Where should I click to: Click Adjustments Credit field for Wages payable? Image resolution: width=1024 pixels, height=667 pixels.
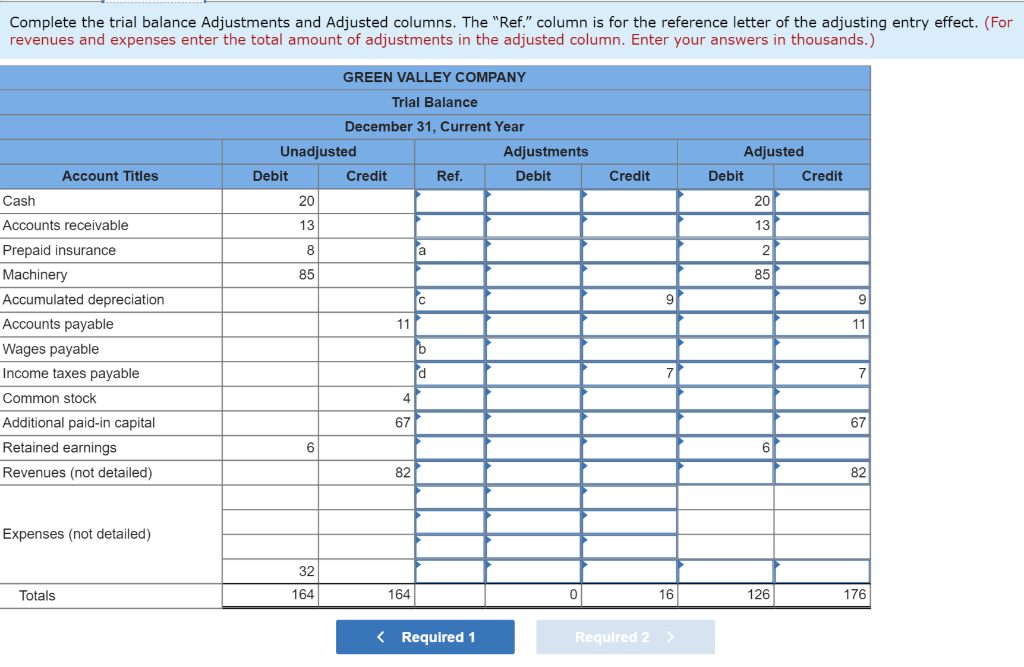pos(630,349)
